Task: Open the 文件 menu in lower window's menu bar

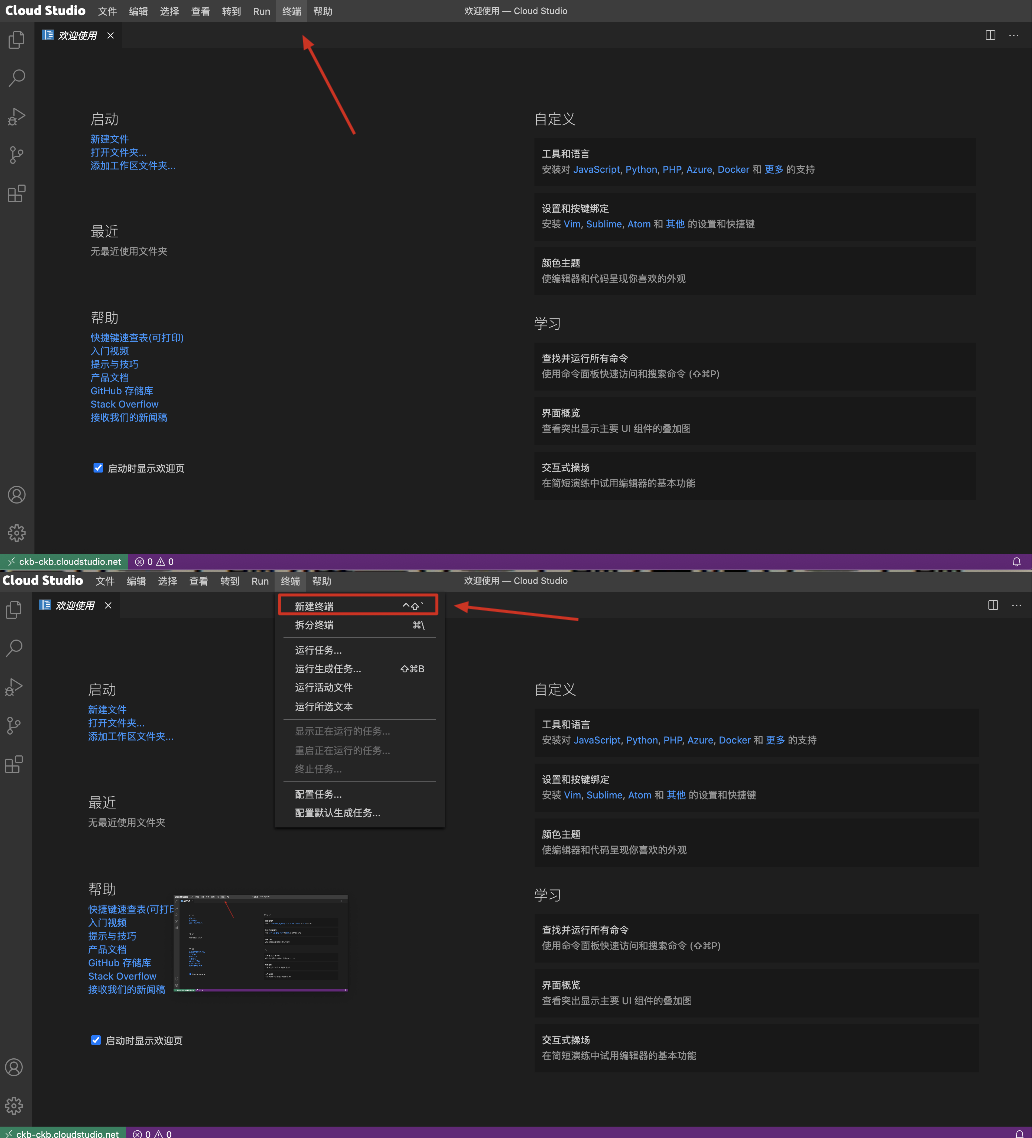Action: point(105,581)
